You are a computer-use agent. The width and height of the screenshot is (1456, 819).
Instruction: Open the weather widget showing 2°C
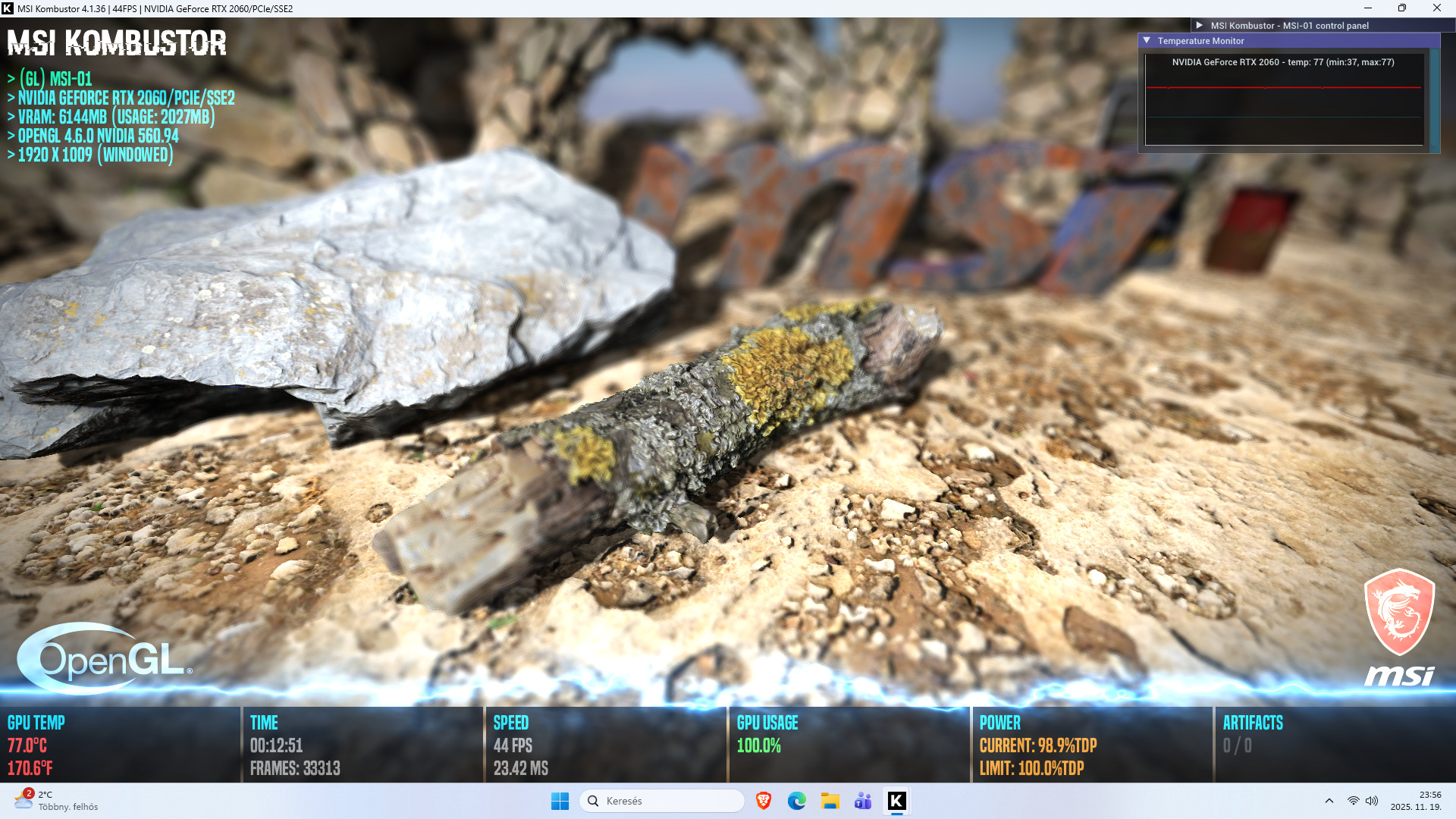coord(57,801)
